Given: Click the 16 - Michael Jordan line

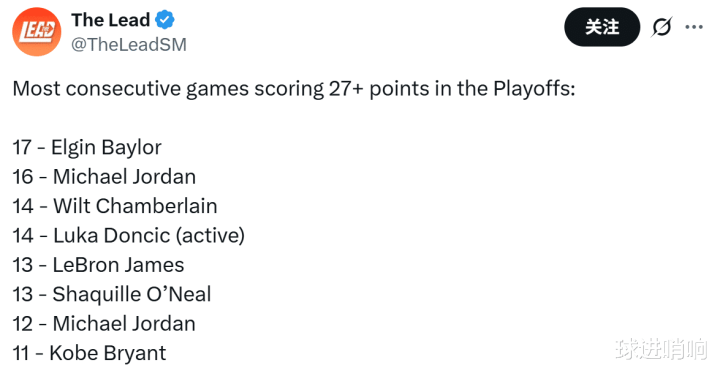Looking at the screenshot, I should coord(104,177).
